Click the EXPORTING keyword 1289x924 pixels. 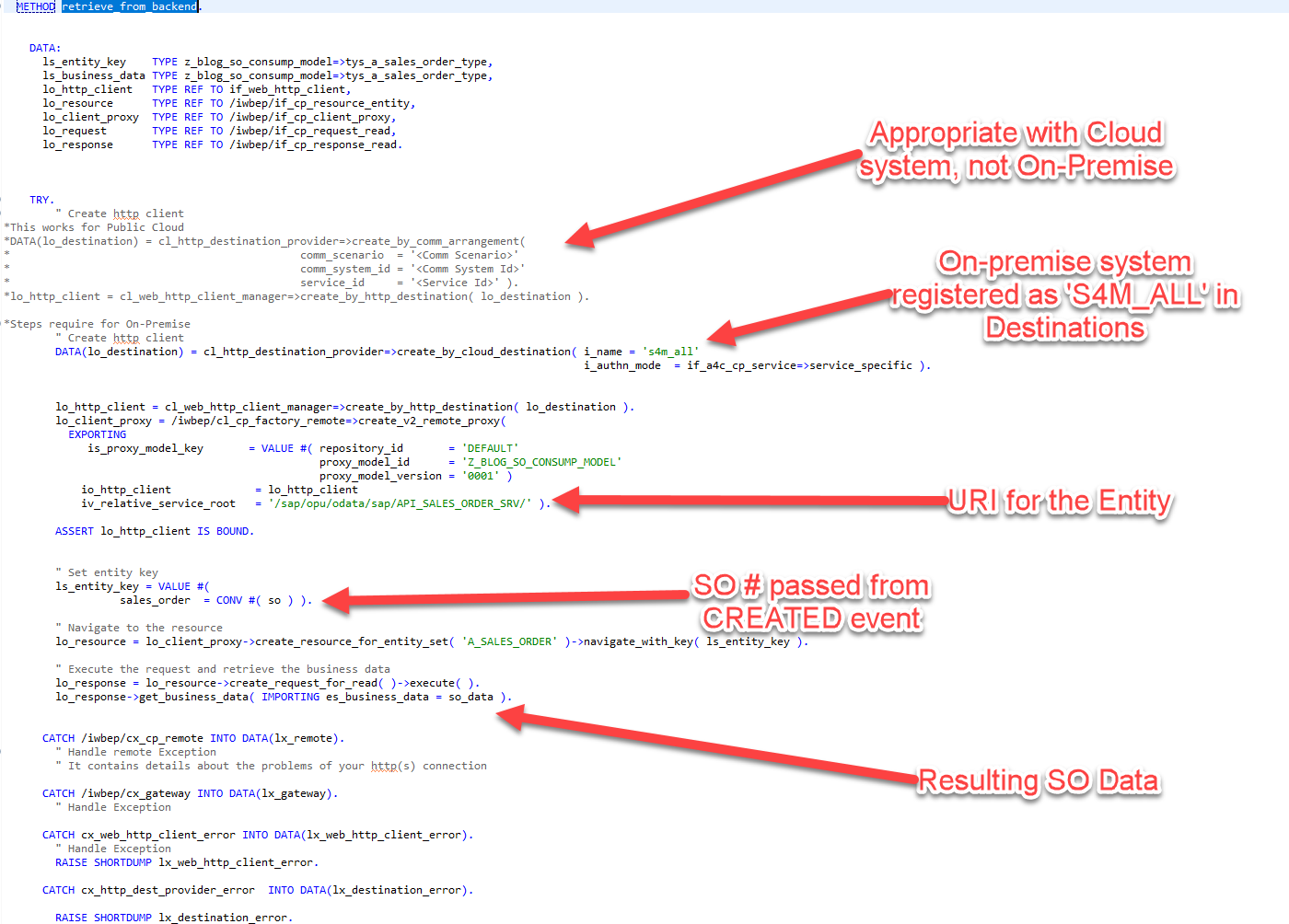[97, 434]
